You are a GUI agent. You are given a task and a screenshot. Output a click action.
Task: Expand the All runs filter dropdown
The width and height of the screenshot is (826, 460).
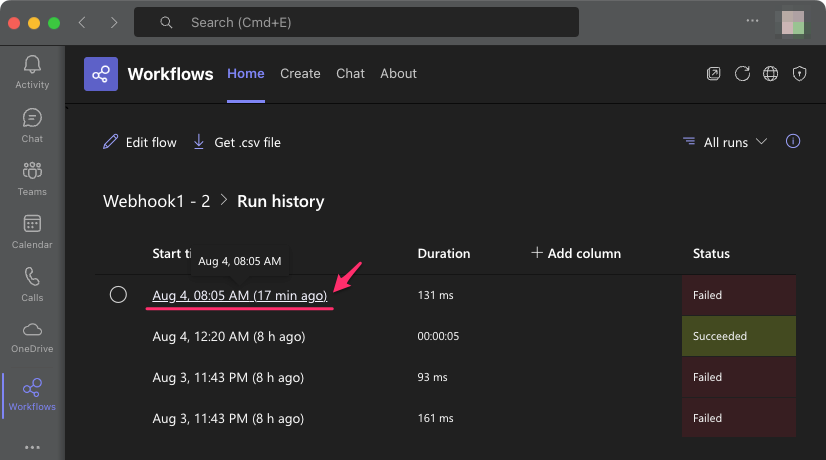coord(725,142)
